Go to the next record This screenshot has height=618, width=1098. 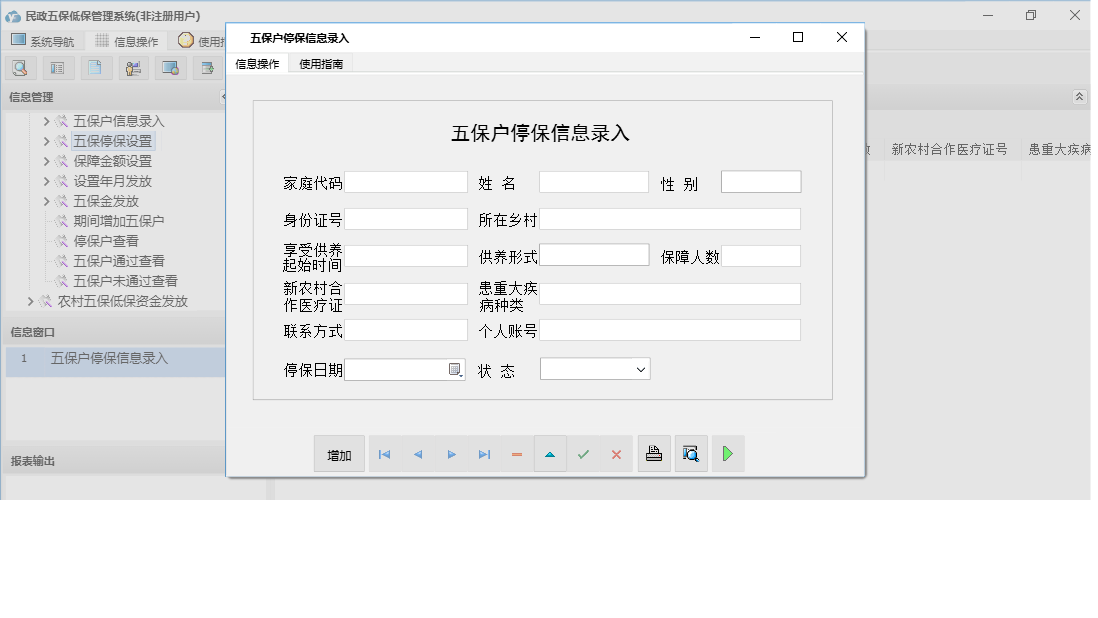[451, 453]
